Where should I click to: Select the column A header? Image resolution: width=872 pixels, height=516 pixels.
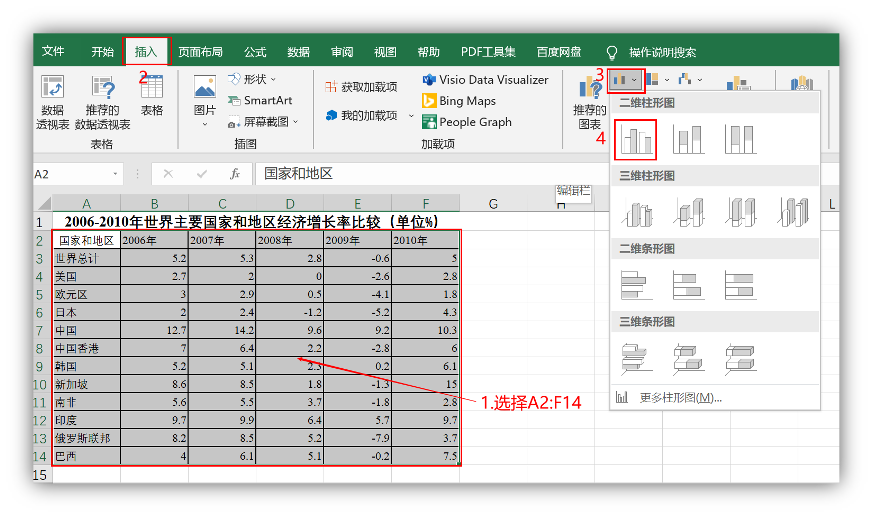click(87, 204)
